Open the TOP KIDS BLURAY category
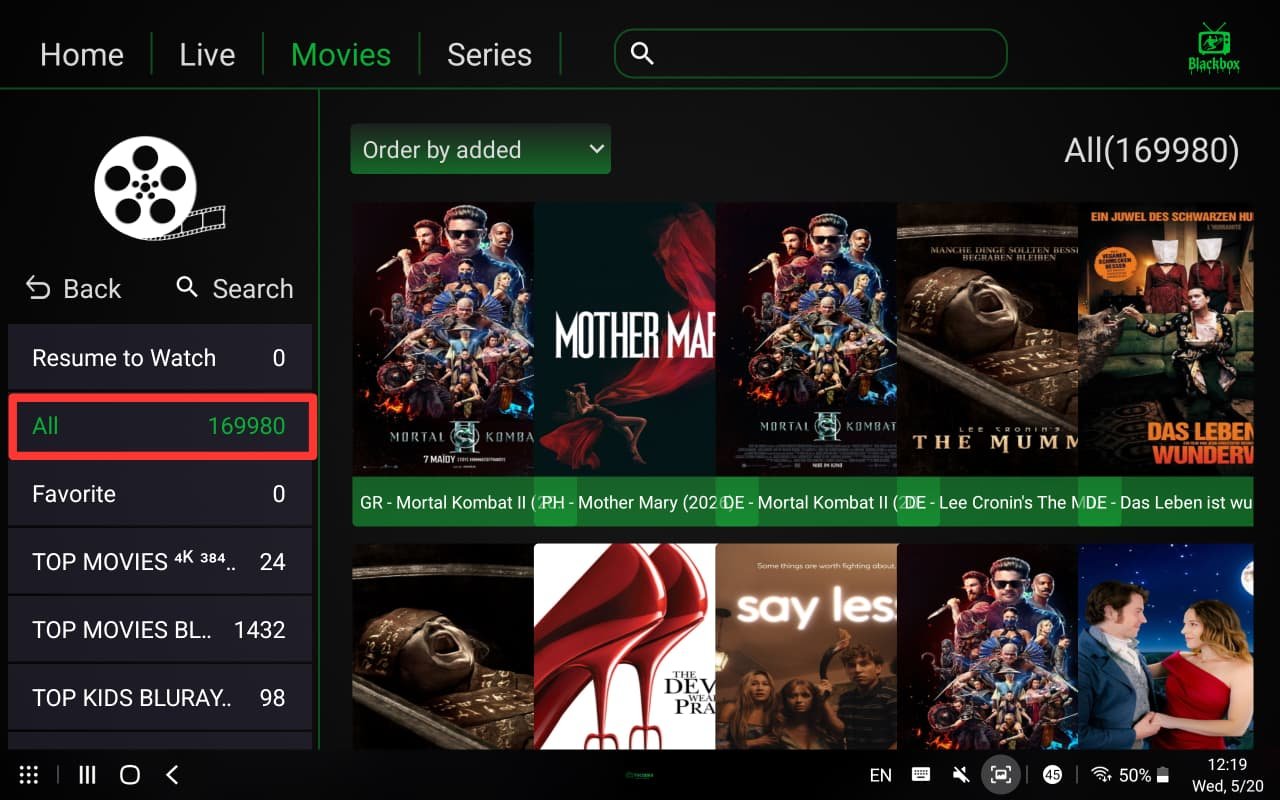The image size is (1280, 800). point(160,698)
